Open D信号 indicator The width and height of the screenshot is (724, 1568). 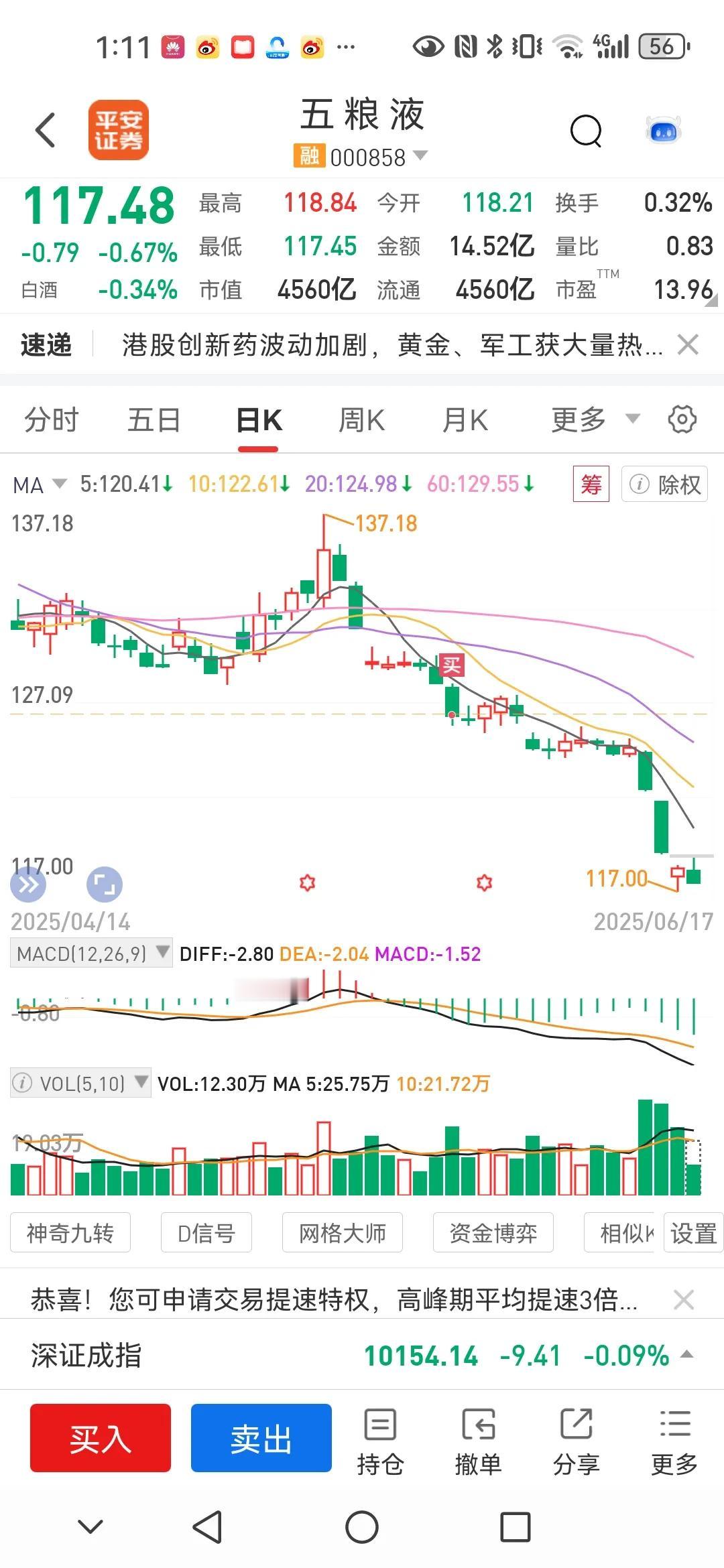(x=206, y=1233)
